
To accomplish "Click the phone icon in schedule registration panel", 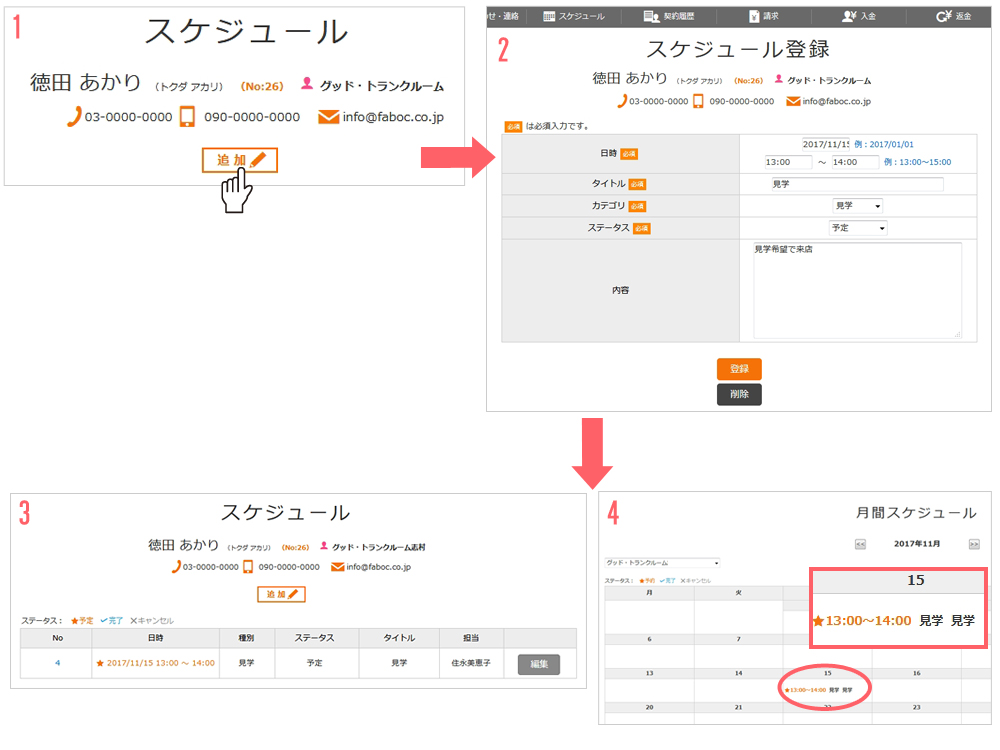I will pyautogui.click(x=622, y=101).
